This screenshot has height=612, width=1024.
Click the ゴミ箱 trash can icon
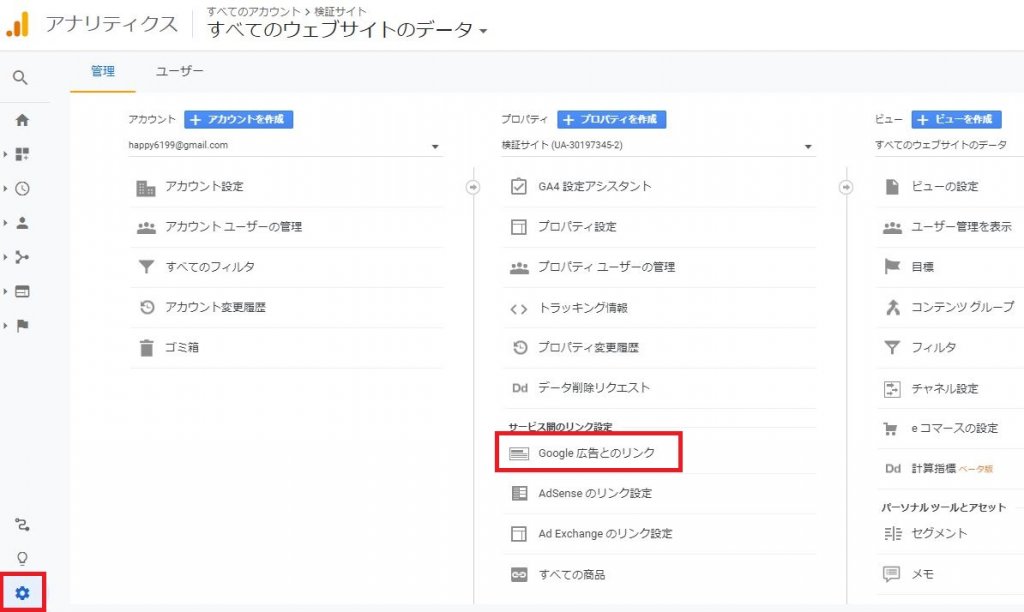pyautogui.click(x=146, y=347)
